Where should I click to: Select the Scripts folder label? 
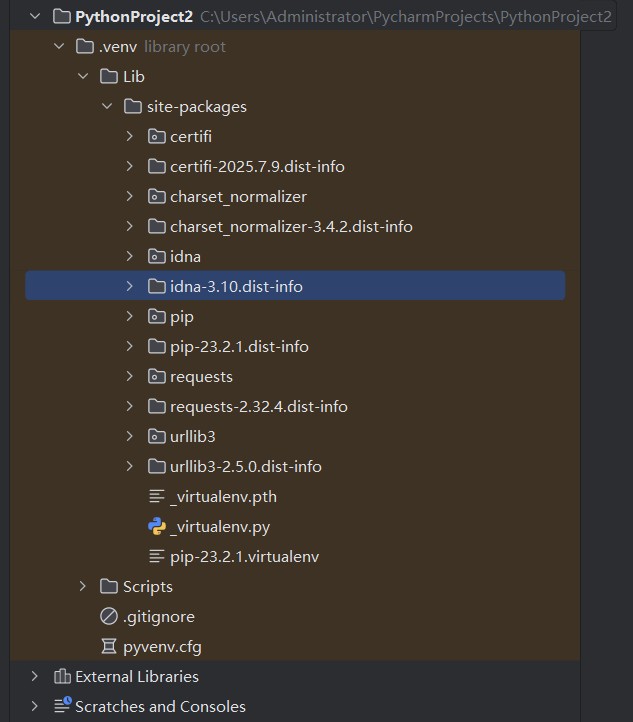point(148,587)
